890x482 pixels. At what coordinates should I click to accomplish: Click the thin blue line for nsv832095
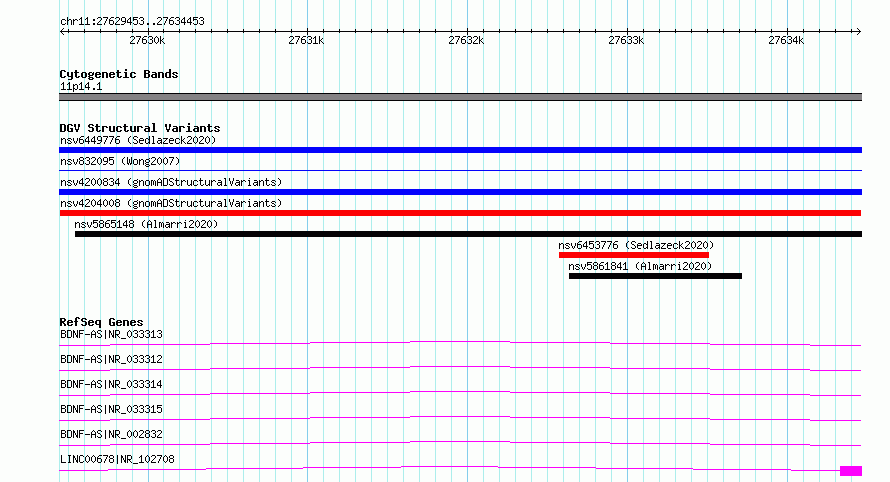pos(460,170)
